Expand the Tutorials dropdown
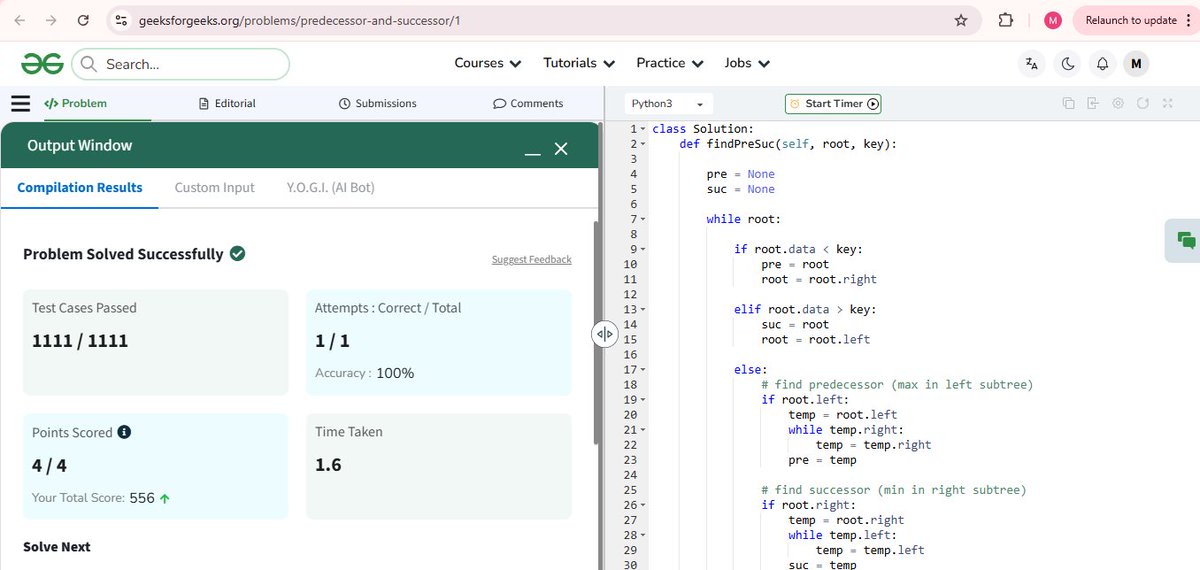 [x=579, y=63]
